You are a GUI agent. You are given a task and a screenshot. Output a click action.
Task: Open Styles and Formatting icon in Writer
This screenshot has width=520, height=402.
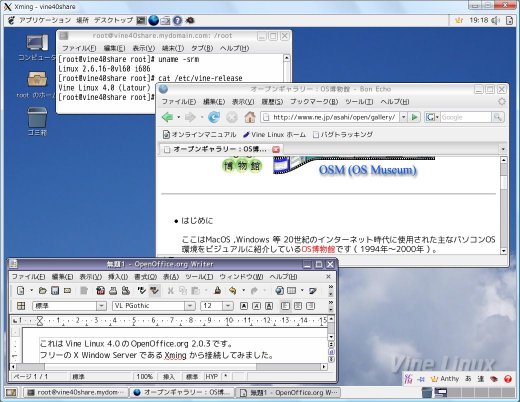tap(21, 306)
